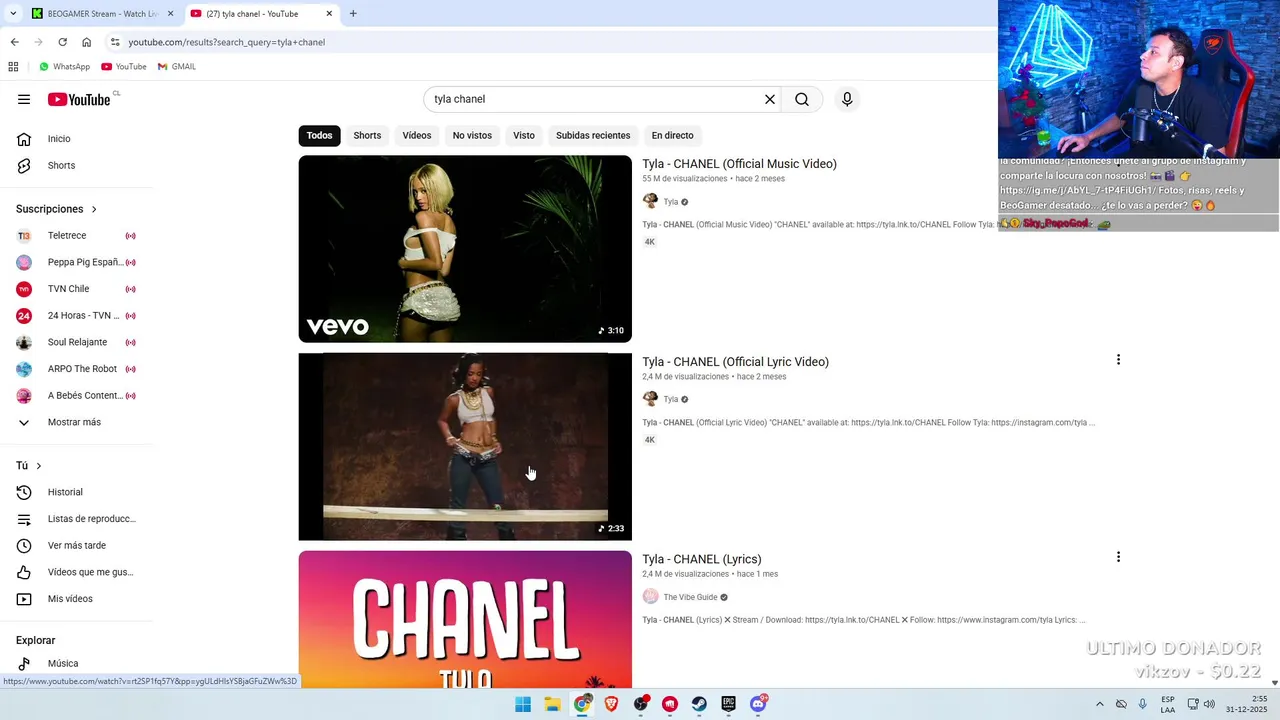
Task: Start voice search with microphone icon
Action: [847, 99]
